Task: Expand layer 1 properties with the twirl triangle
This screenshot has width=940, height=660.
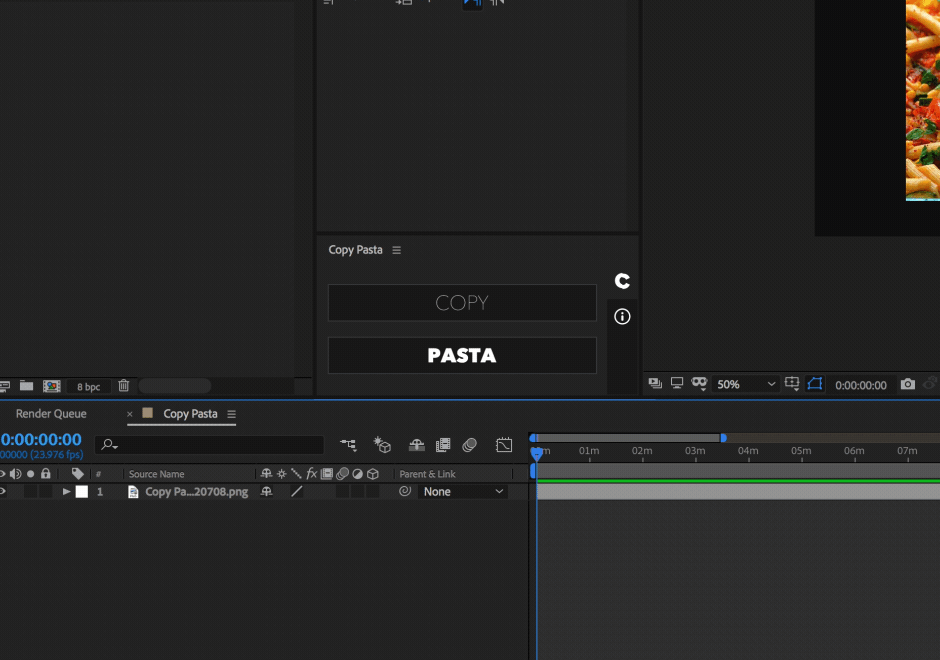Action: tap(67, 492)
